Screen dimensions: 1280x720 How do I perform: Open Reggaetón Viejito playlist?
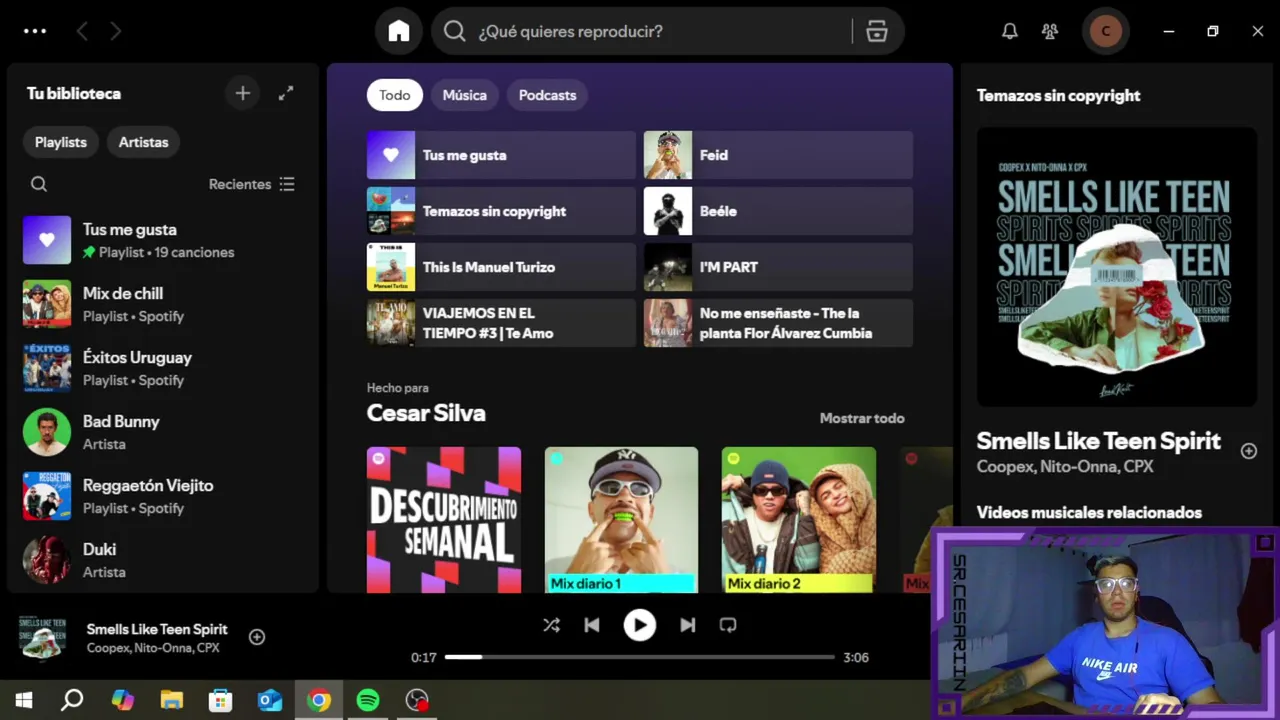pyautogui.click(x=162, y=496)
